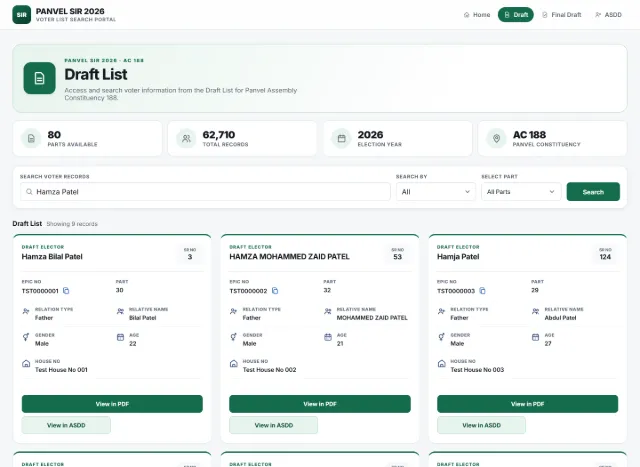Image resolution: width=640 pixels, height=467 pixels.
Task: Open the Home navigation link
Action: [x=477, y=15]
